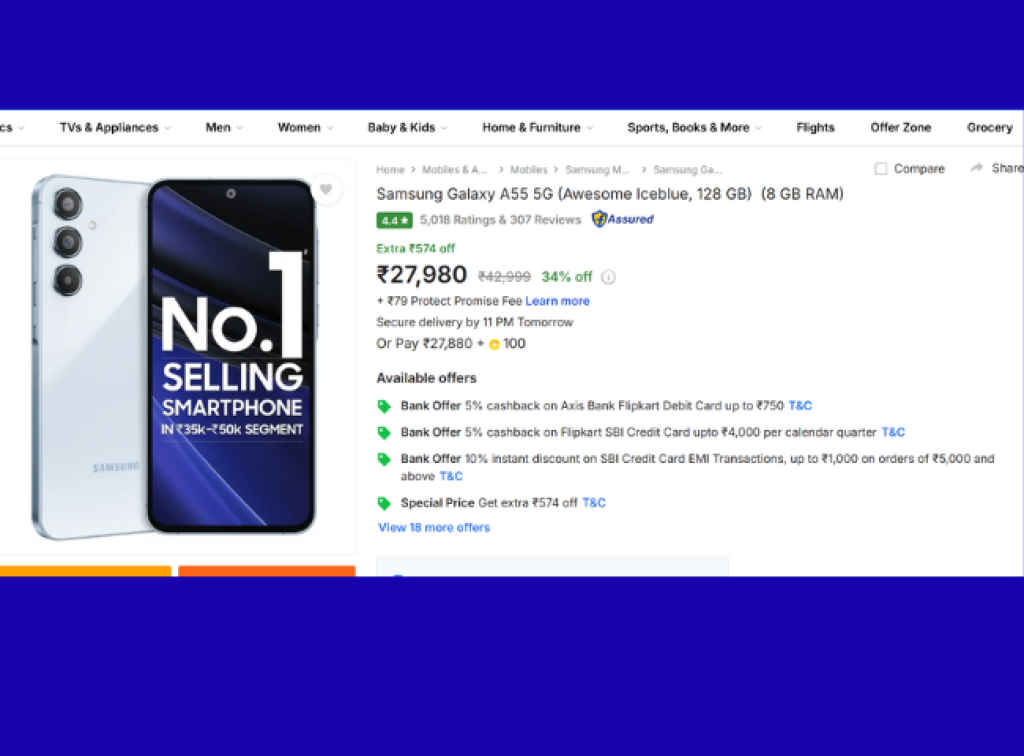Click the Learn more link about Protect Promise Fee

[x=557, y=301]
